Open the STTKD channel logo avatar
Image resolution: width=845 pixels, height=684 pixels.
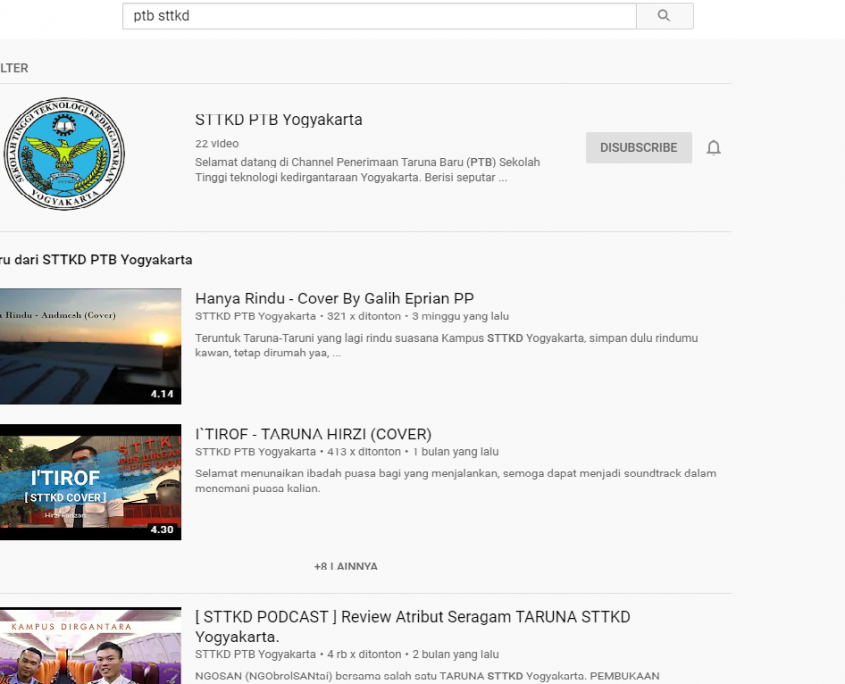coord(64,153)
